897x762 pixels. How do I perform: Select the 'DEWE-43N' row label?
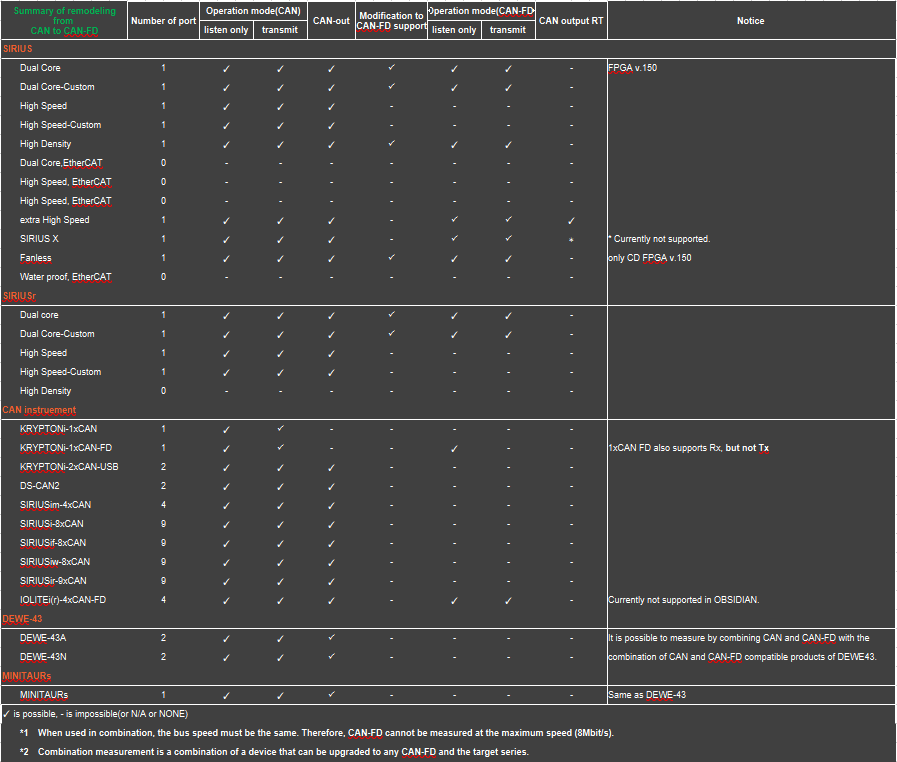[x=43, y=656]
